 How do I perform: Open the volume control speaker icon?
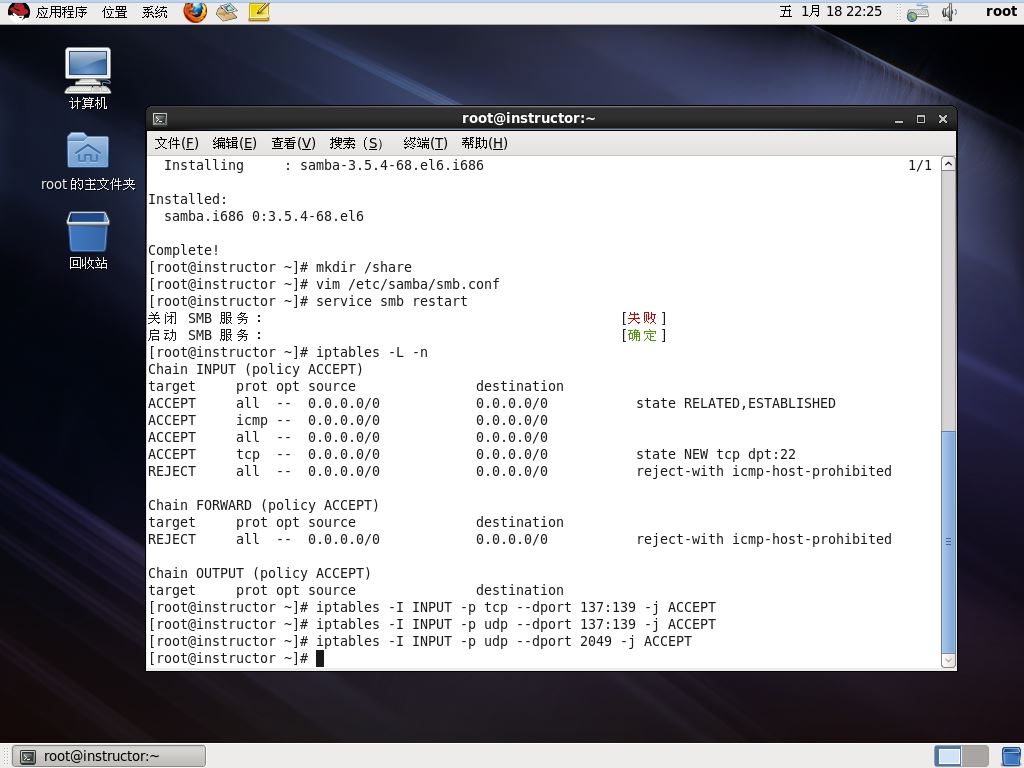(x=949, y=12)
